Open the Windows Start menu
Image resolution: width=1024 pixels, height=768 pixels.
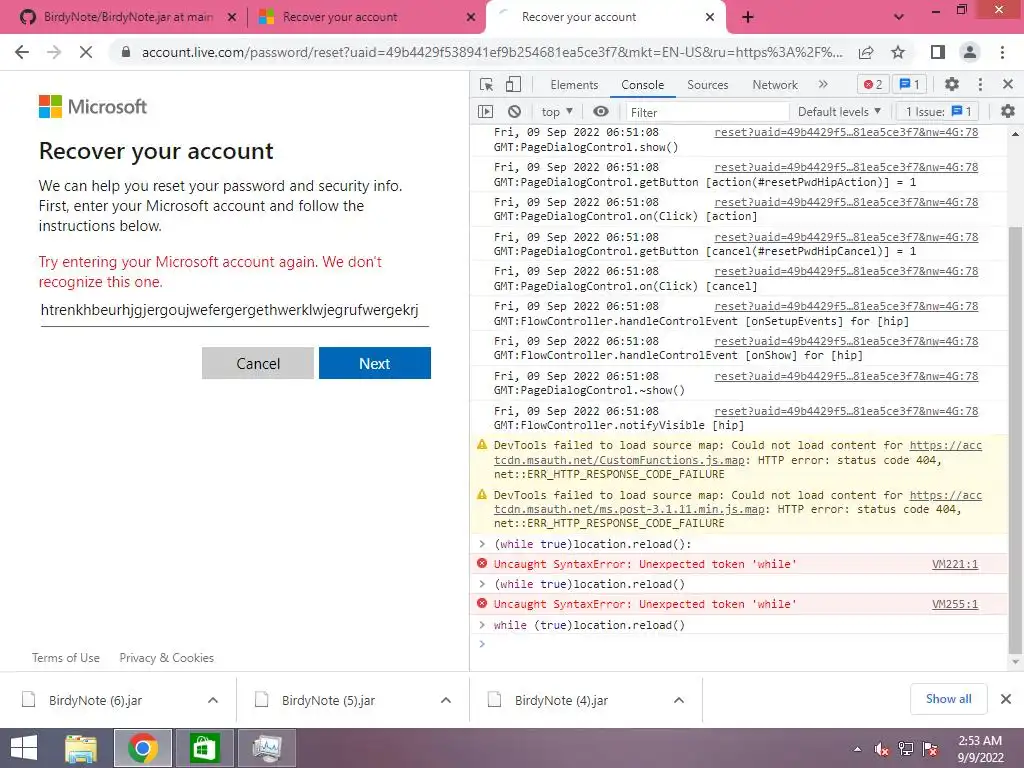(x=24, y=748)
